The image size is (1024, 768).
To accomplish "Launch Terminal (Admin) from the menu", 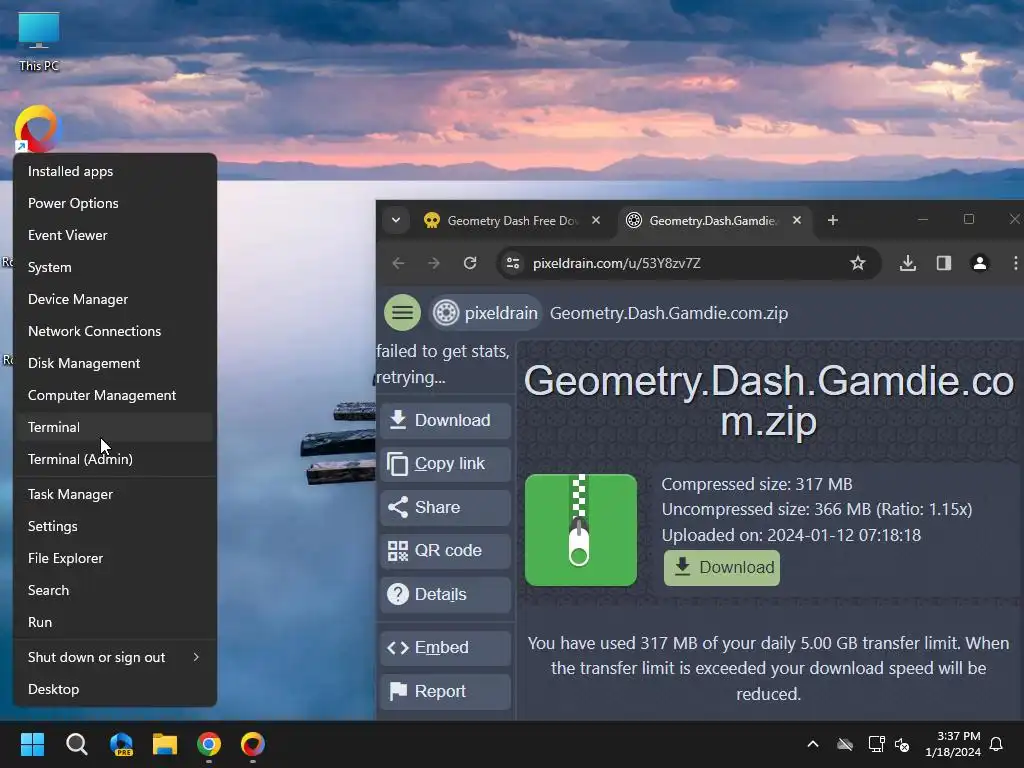I will [x=115, y=459].
